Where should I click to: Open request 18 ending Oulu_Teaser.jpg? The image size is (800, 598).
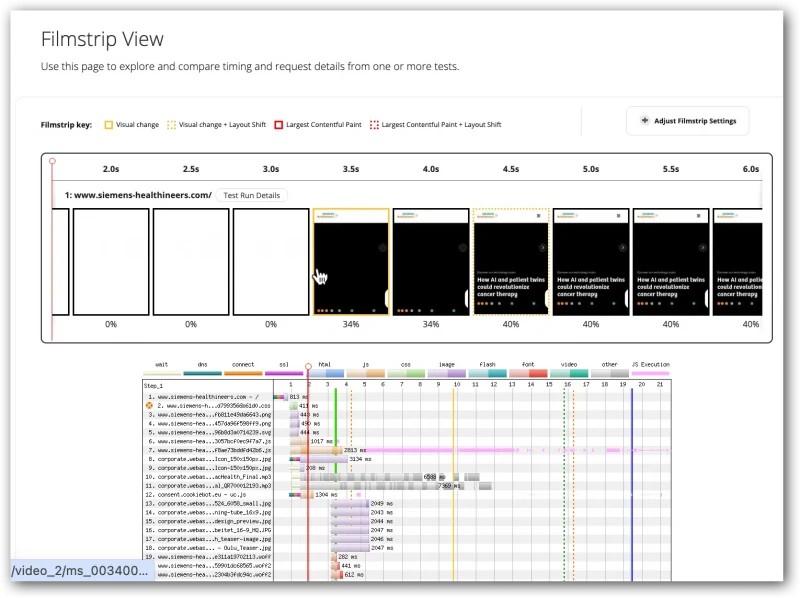pyautogui.click(x=208, y=548)
